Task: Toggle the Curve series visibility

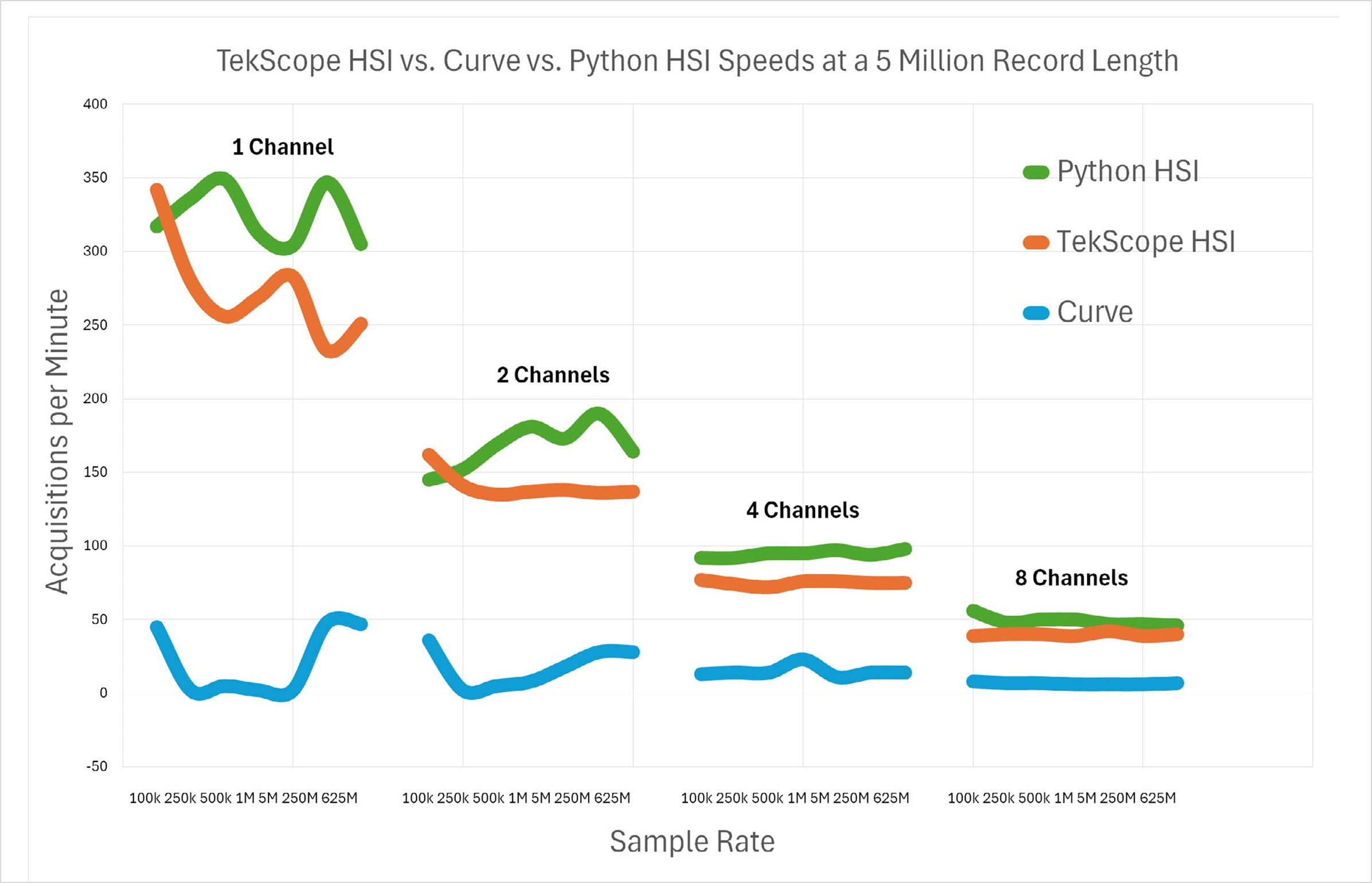Action: [1095, 312]
